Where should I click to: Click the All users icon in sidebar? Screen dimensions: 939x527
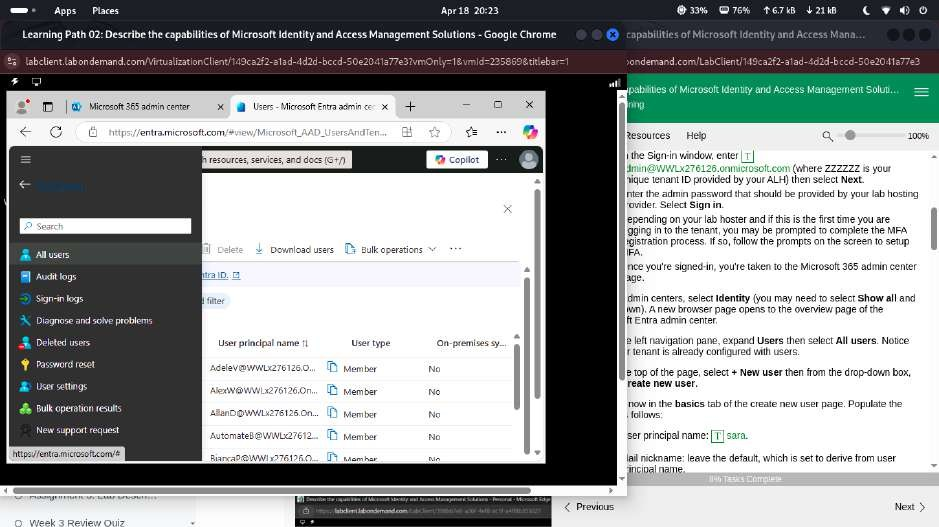tap(26, 255)
